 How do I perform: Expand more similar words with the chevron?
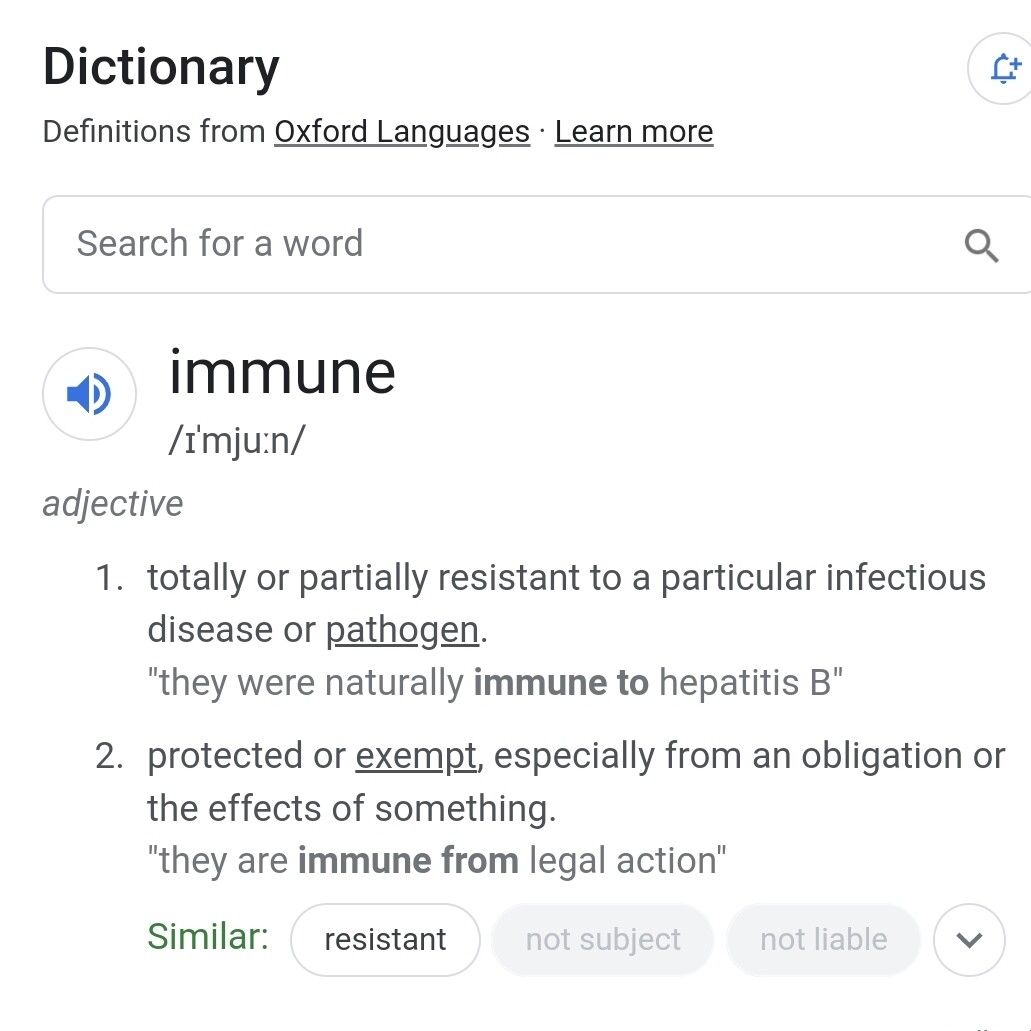969,940
